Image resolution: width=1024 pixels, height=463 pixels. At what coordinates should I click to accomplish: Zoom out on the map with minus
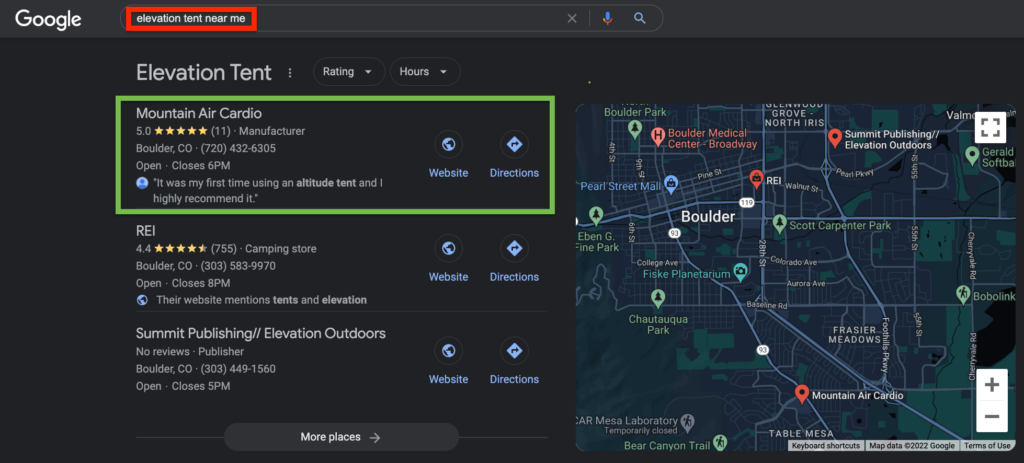pyautogui.click(x=992, y=417)
